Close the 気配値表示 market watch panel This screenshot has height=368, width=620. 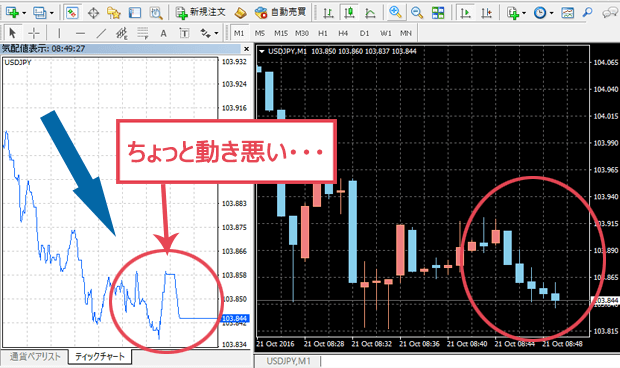(x=246, y=49)
